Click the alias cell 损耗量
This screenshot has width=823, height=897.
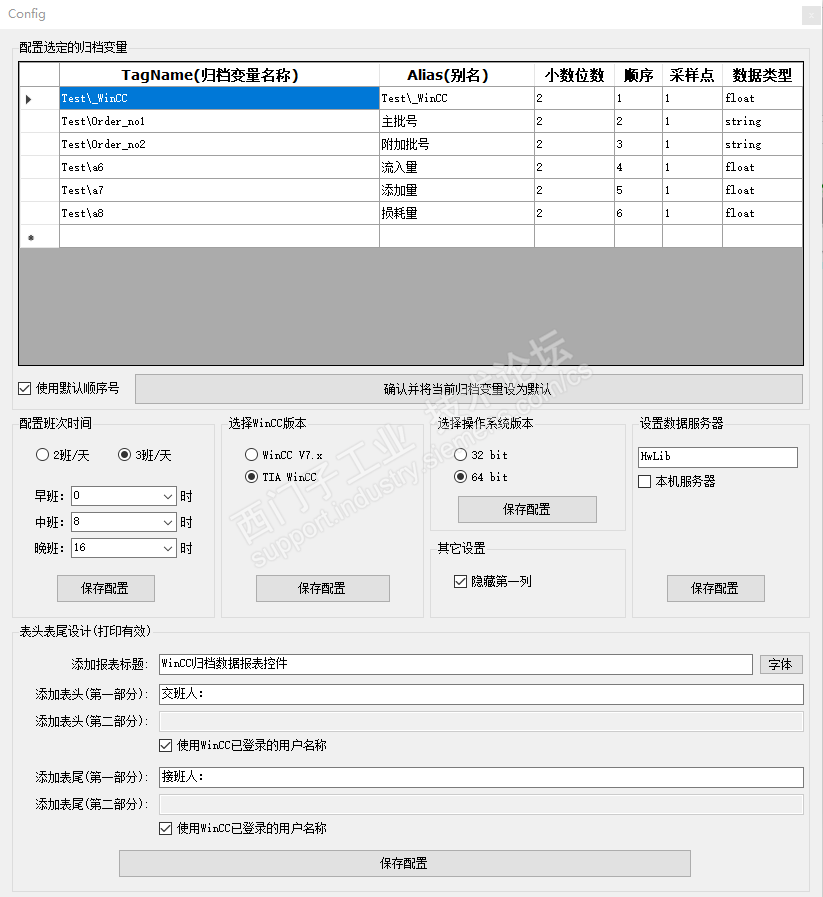click(x=457, y=213)
